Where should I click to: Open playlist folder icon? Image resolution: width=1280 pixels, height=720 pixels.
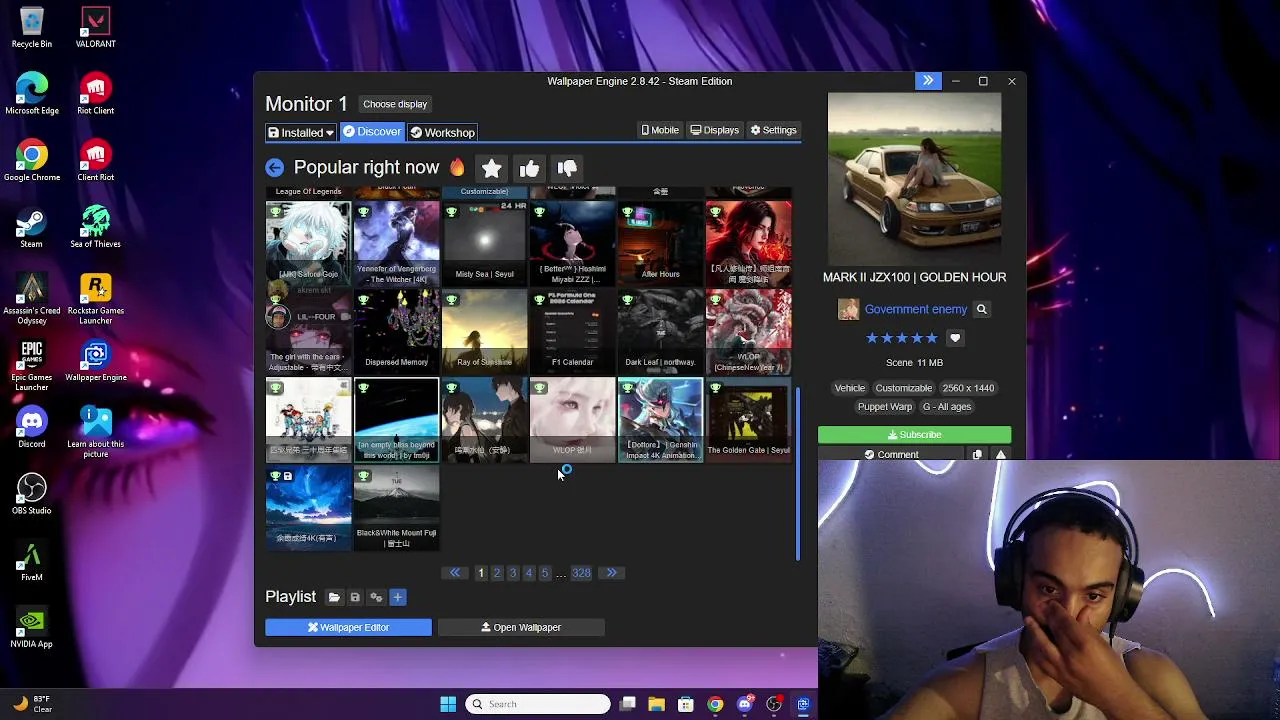[x=334, y=597]
